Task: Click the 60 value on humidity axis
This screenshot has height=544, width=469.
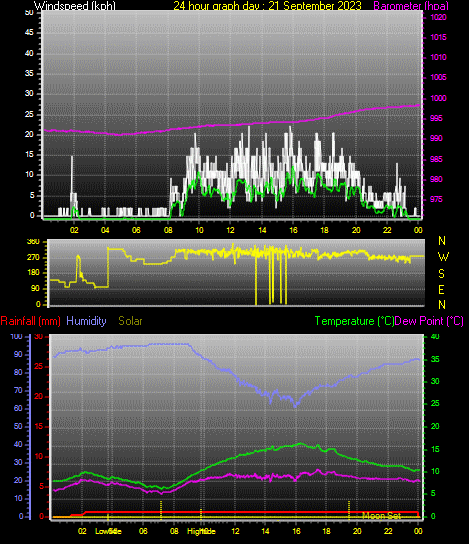Action: pos(18,409)
